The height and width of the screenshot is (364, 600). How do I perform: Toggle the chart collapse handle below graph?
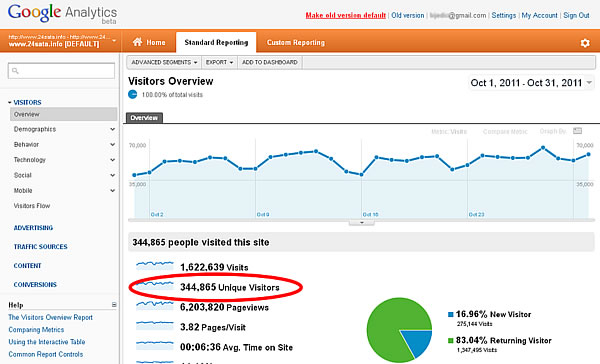pyautogui.click(x=362, y=222)
